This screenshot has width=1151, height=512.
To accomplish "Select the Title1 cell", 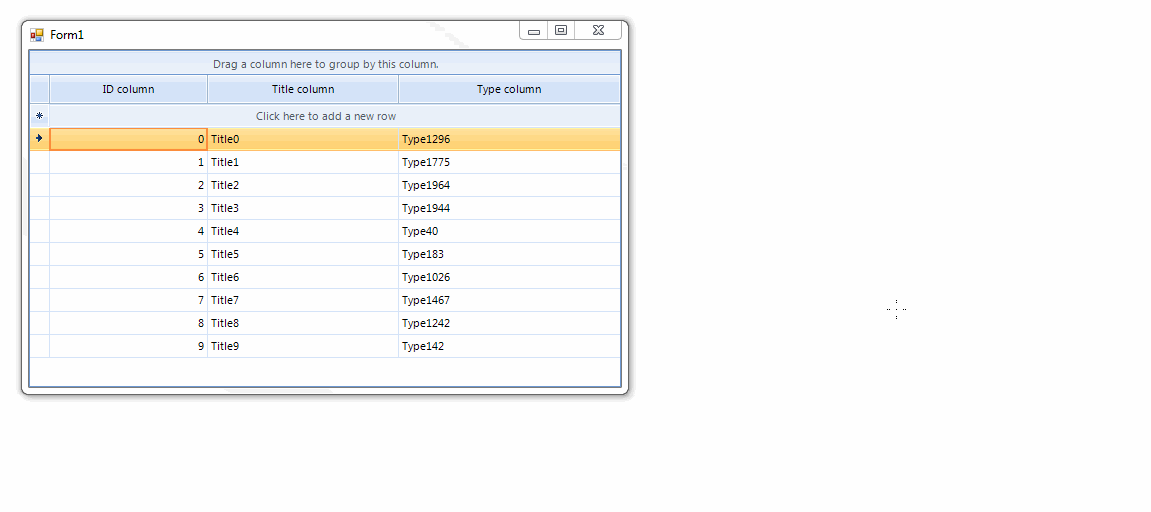I will 302,162.
